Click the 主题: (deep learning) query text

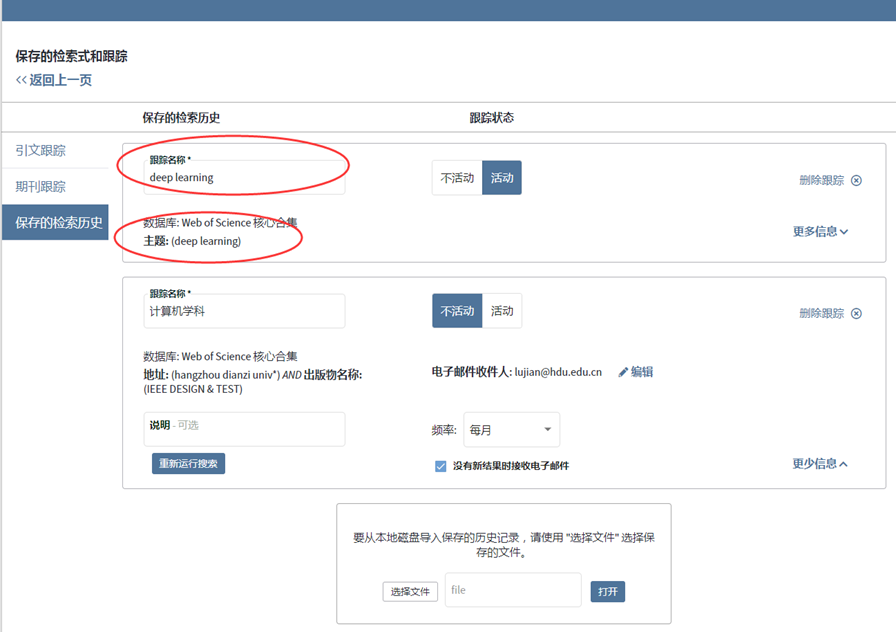[x=192, y=241]
